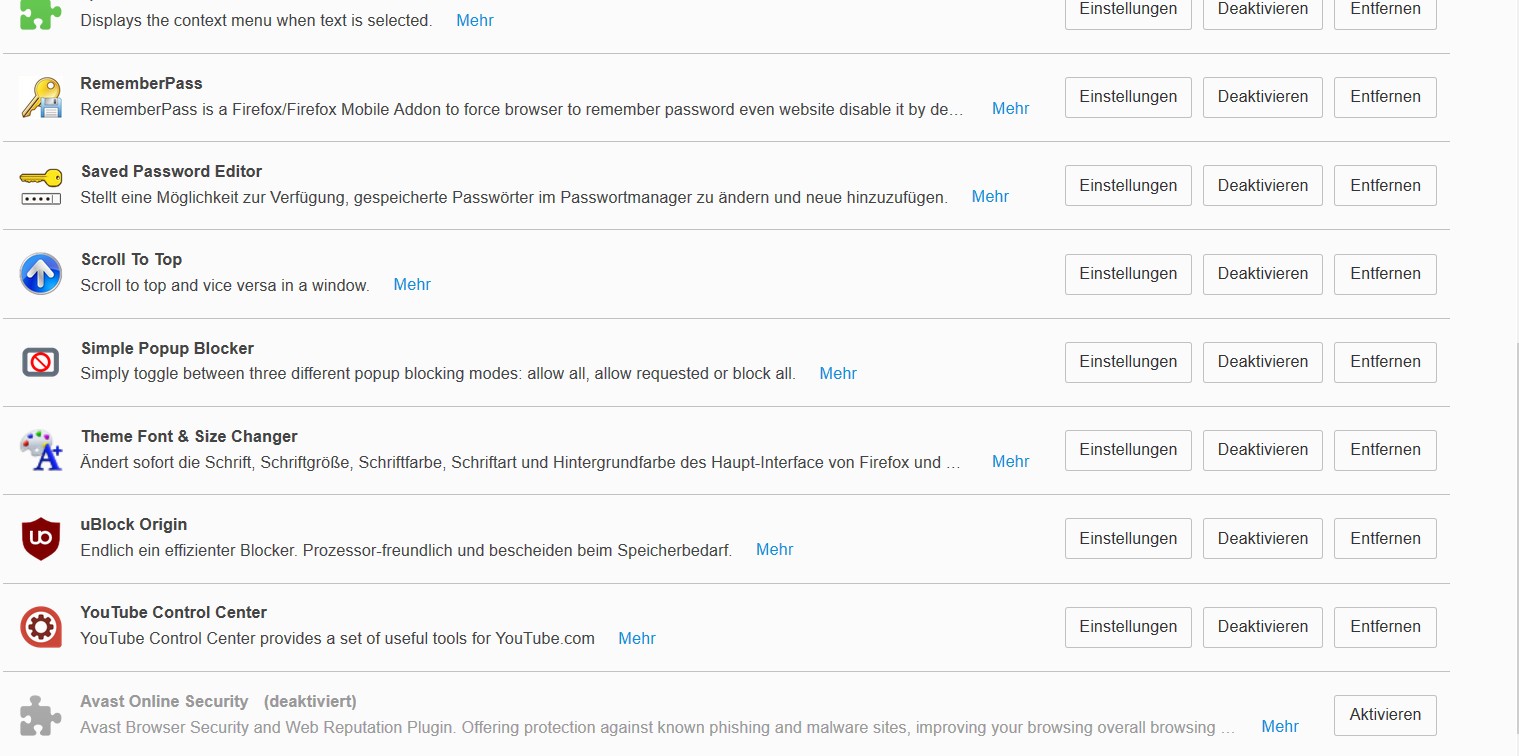Remove the Simple Popup Blocker add-on
The height and width of the screenshot is (756, 1519).
(x=1385, y=362)
